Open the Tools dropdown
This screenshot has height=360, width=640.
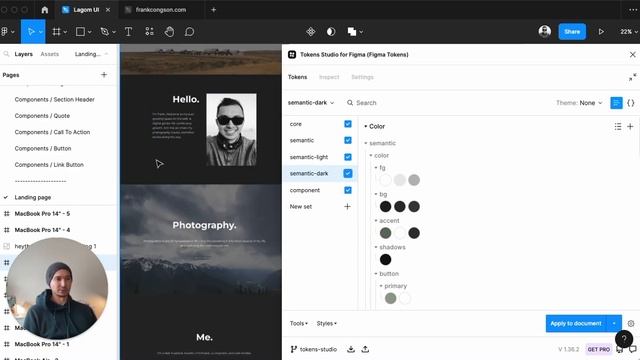coord(299,323)
